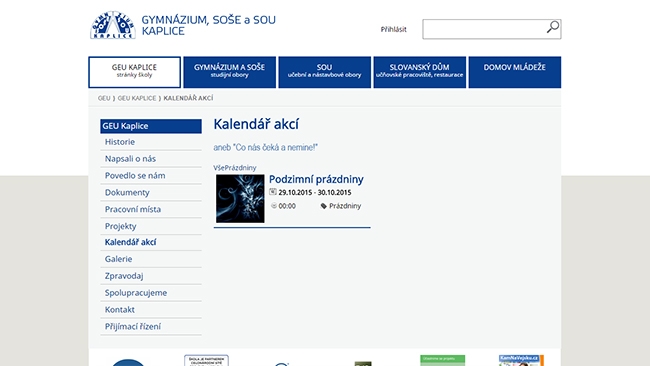Open the Gymnázium a SOŠE tab
Image resolution: width=650 pixels, height=366 pixels.
[x=229, y=72]
